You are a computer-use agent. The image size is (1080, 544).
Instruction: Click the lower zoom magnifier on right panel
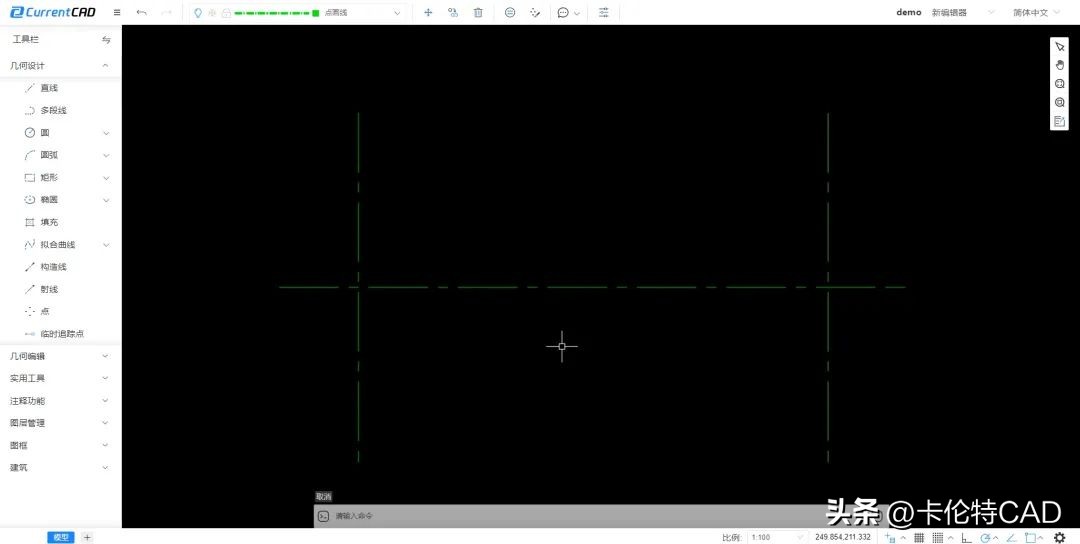(x=1059, y=103)
